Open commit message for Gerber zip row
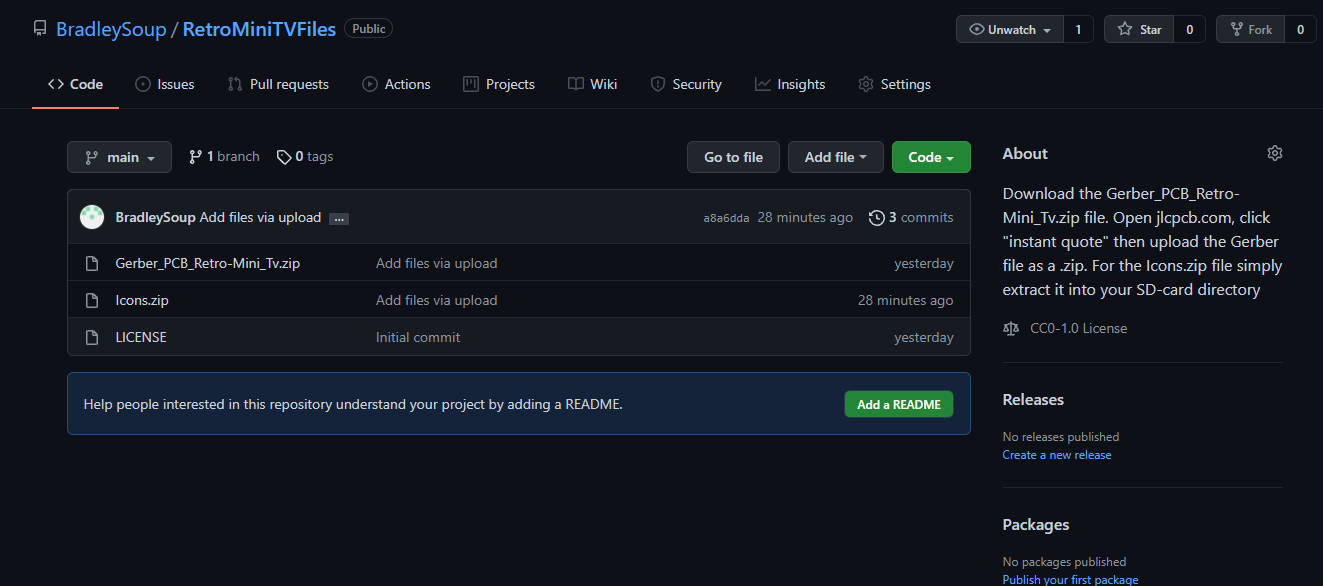 [436, 263]
